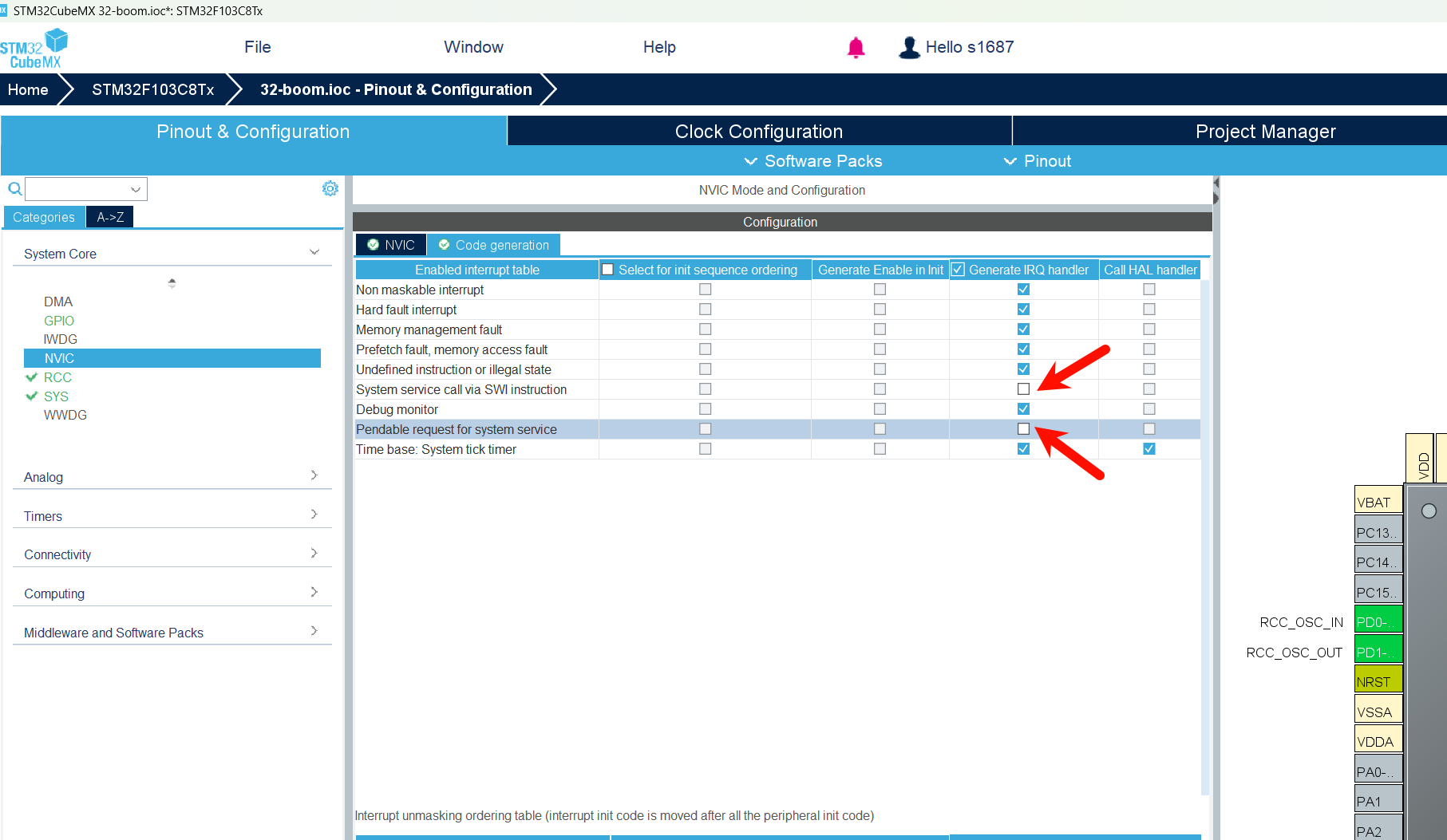Select the Time base: System tick timer row
Image resolution: width=1447 pixels, height=840 pixels.
778,449
